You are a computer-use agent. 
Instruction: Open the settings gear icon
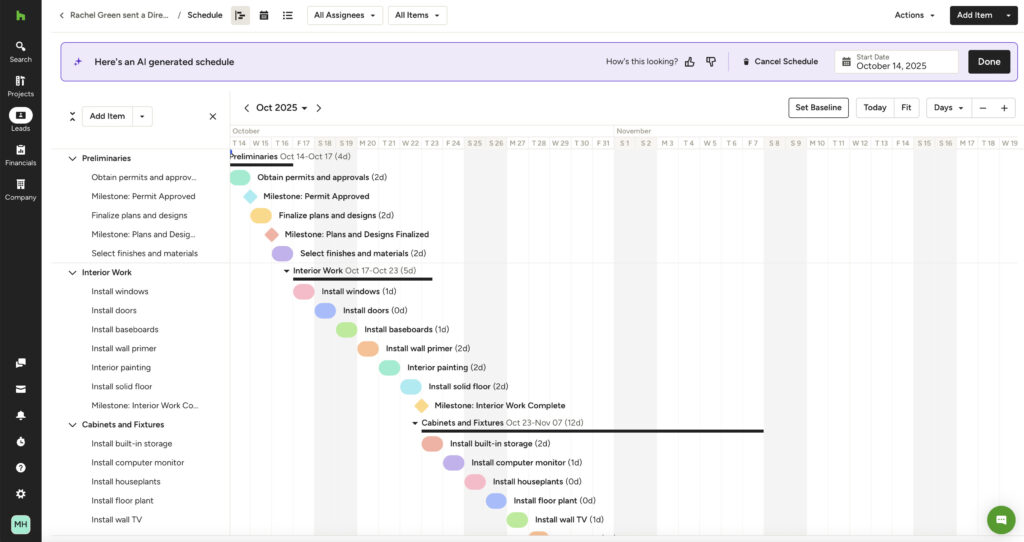pos(20,494)
